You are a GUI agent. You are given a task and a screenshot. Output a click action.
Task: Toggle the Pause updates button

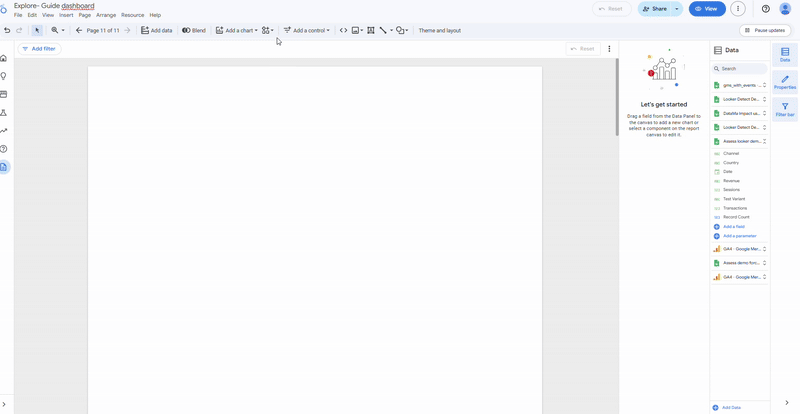tap(766, 31)
